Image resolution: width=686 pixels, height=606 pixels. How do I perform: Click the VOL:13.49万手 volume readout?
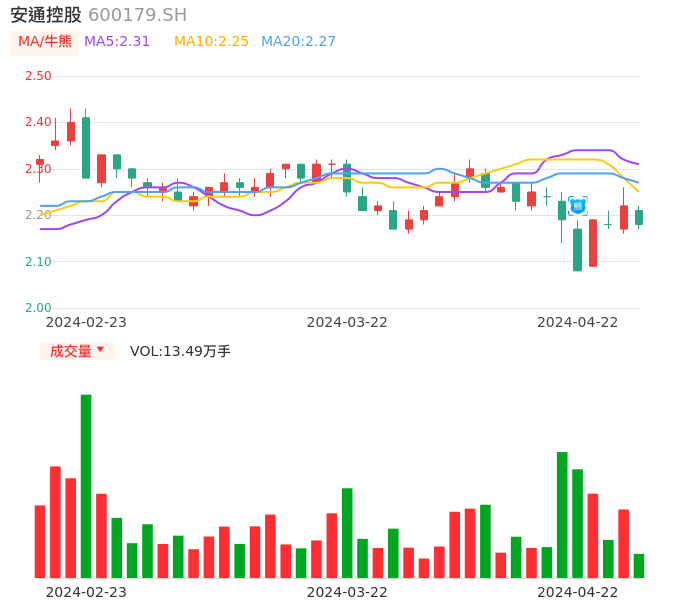[180, 351]
